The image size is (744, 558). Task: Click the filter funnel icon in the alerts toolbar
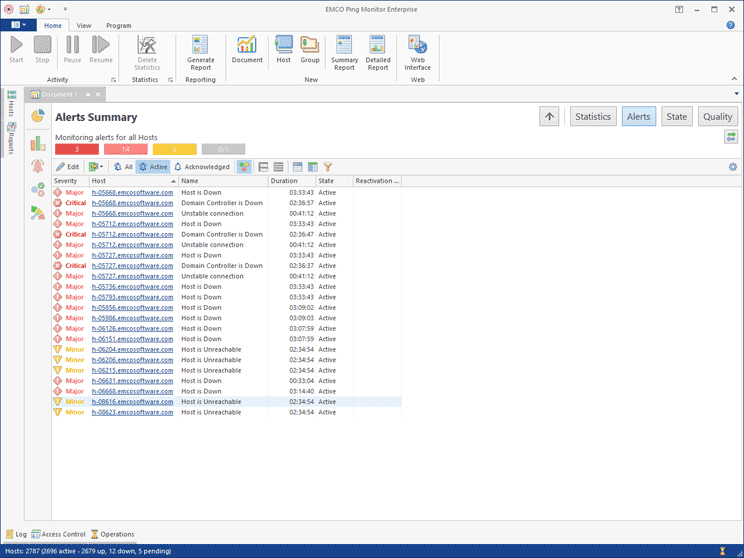[327, 167]
